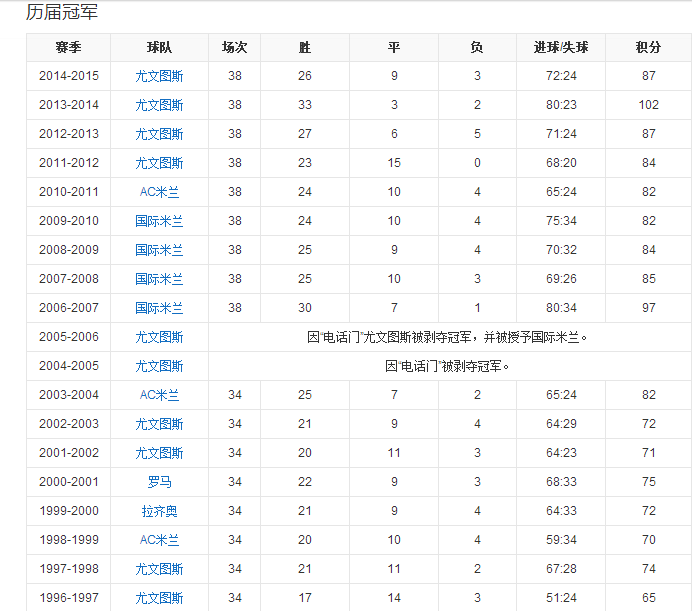This screenshot has width=692, height=611.
Task: Open 拉齐奥 link in 1999-2000 row
Action: [x=159, y=511]
